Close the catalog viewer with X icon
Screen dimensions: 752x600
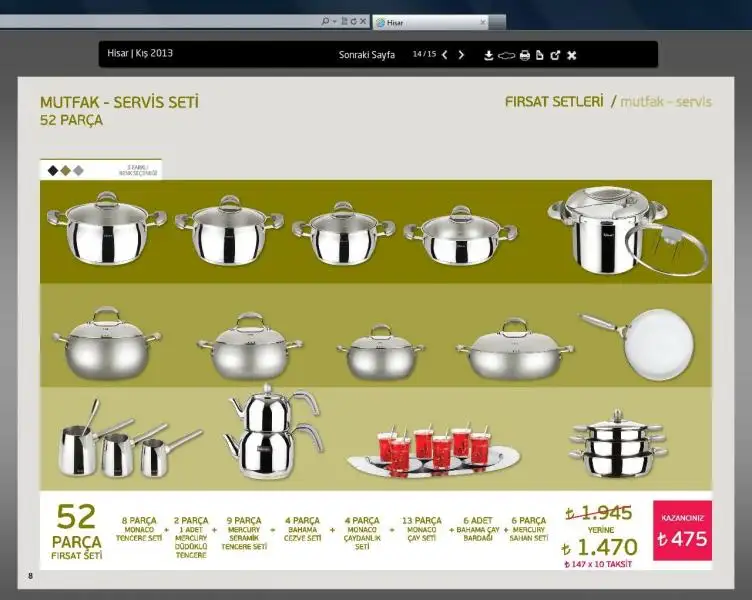(571, 56)
